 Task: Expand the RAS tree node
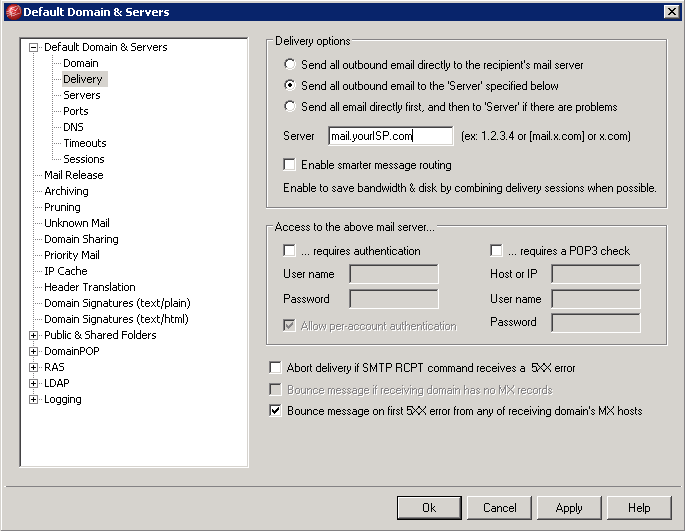click(x=33, y=368)
